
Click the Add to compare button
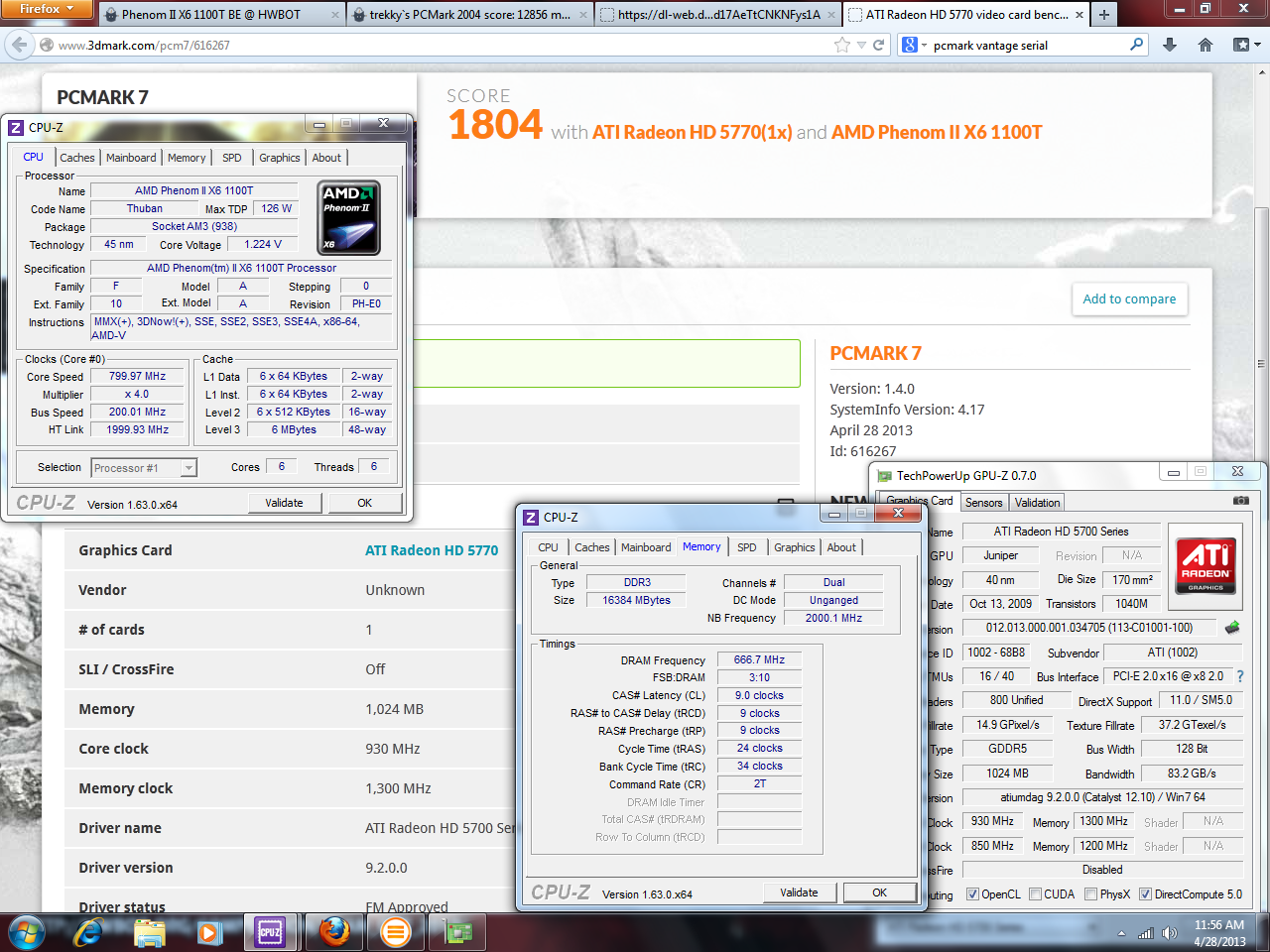1129,298
